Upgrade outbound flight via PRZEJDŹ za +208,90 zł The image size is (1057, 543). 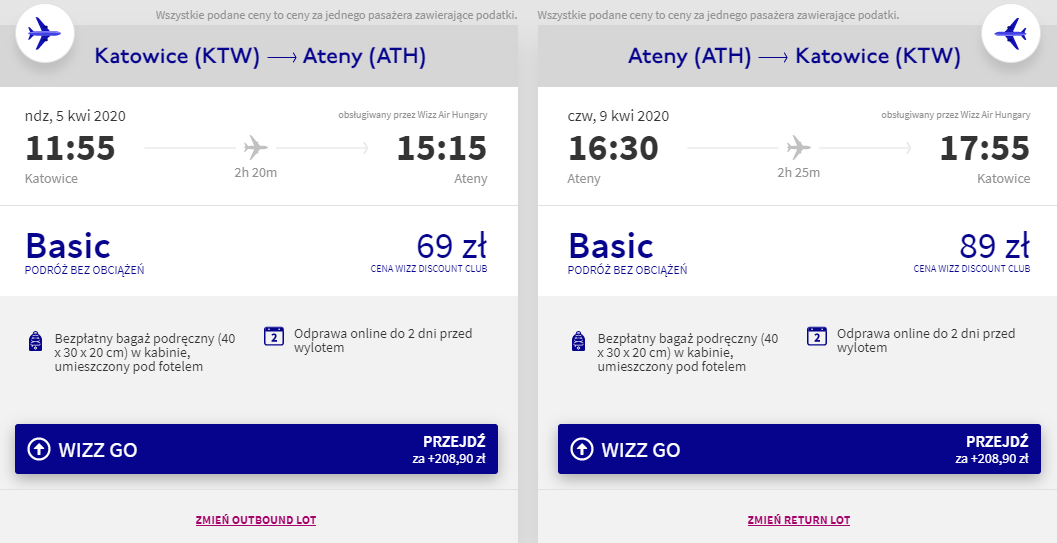pyautogui.click(x=453, y=450)
